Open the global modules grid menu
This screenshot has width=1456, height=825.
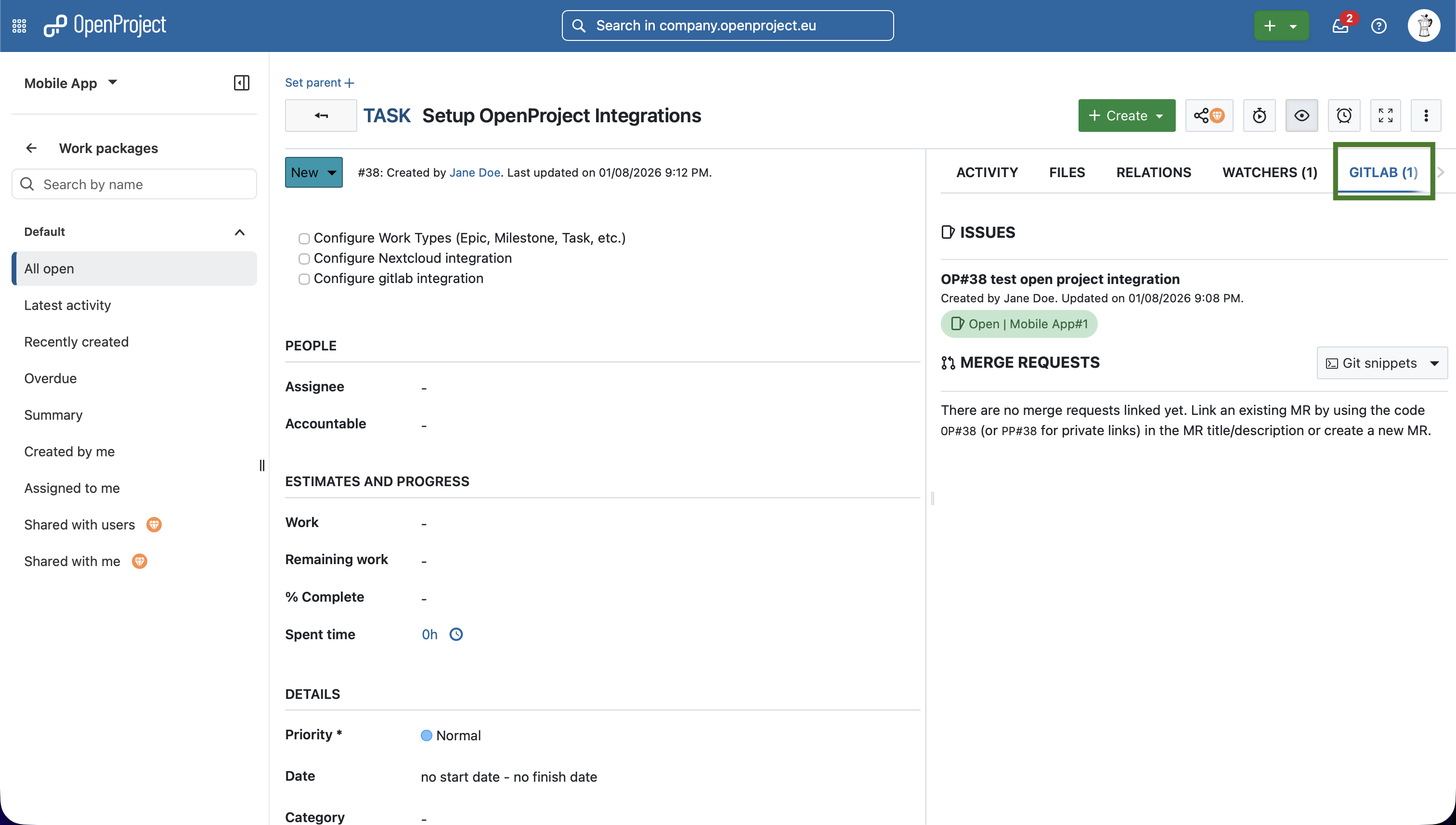pos(19,26)
